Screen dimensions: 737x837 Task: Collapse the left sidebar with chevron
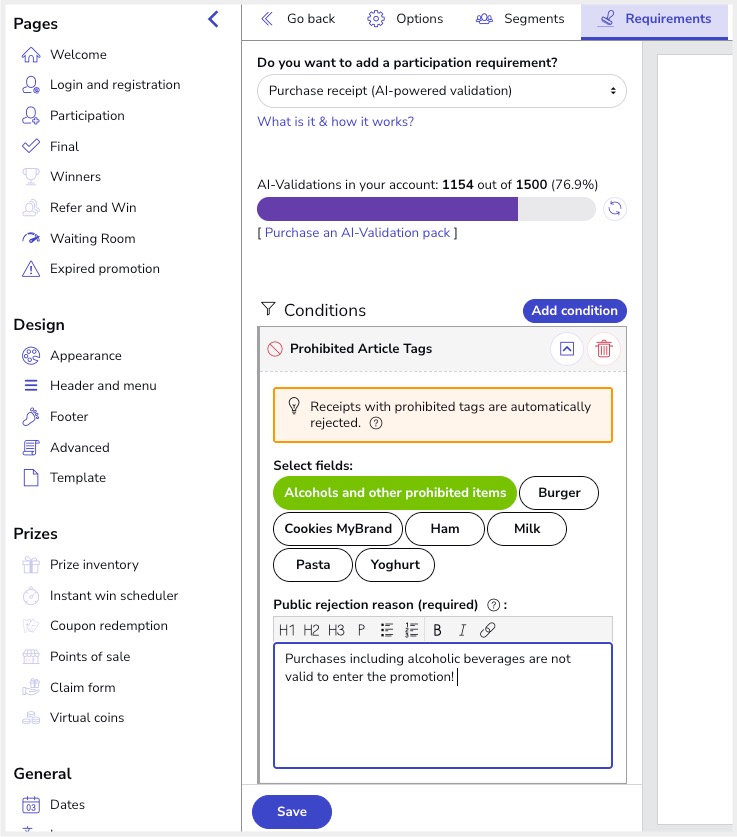(213, 19)
